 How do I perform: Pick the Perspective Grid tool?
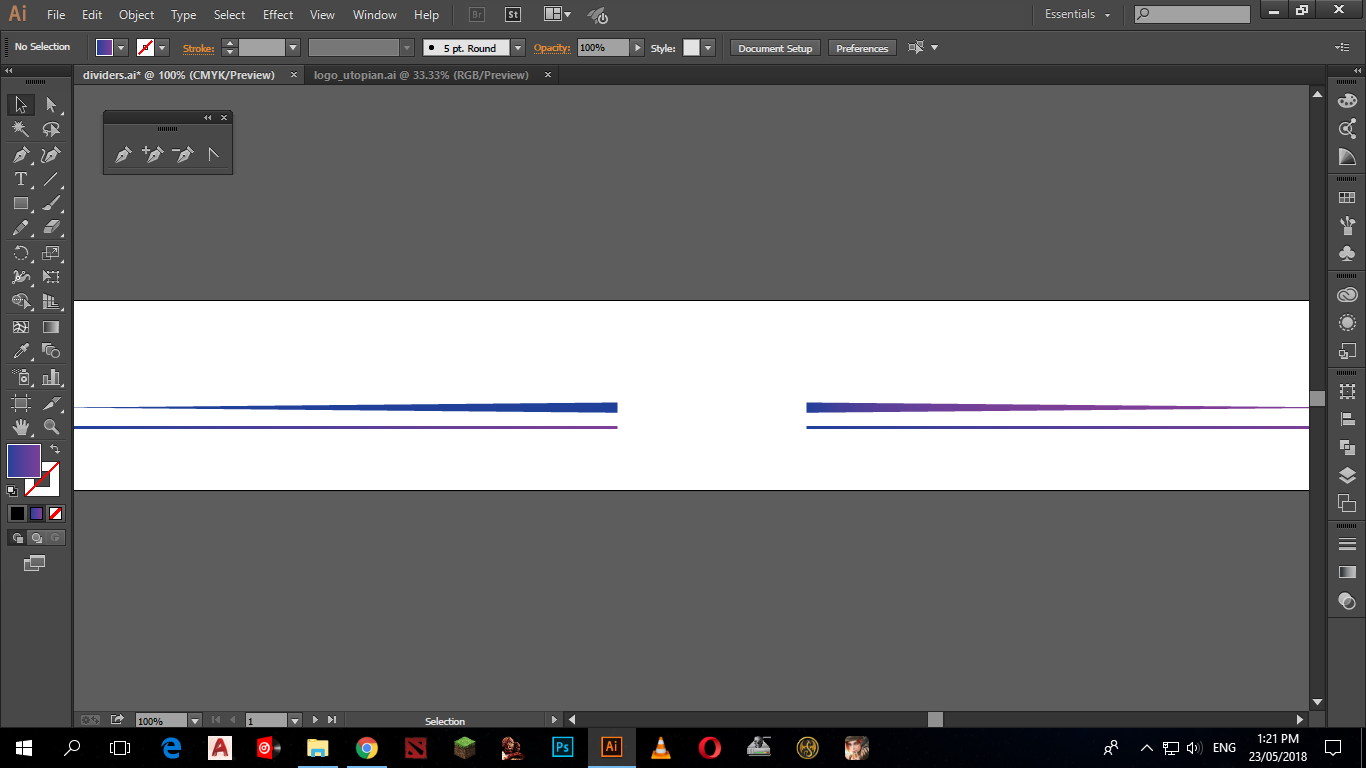[51, 301]
